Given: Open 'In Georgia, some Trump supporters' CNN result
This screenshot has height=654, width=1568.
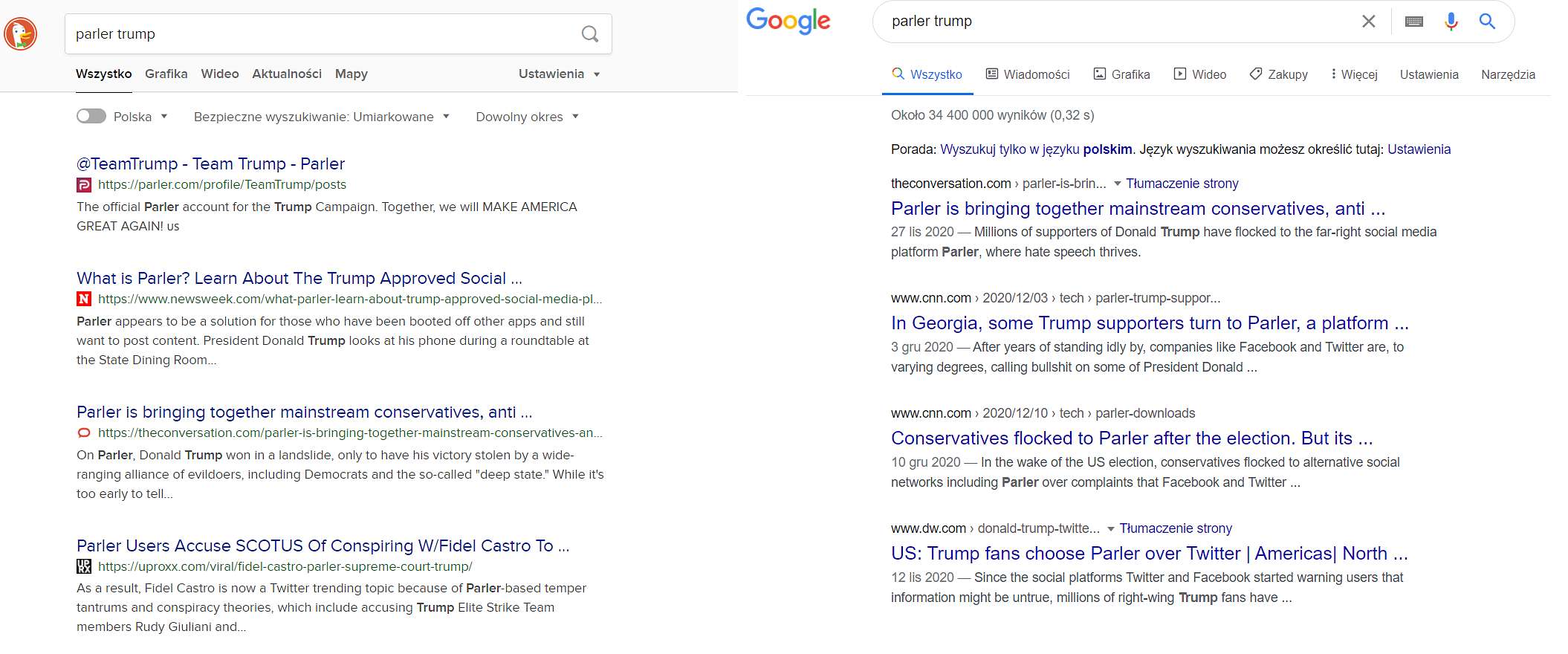Looking at the screenshot, I should pos(1150,323).
